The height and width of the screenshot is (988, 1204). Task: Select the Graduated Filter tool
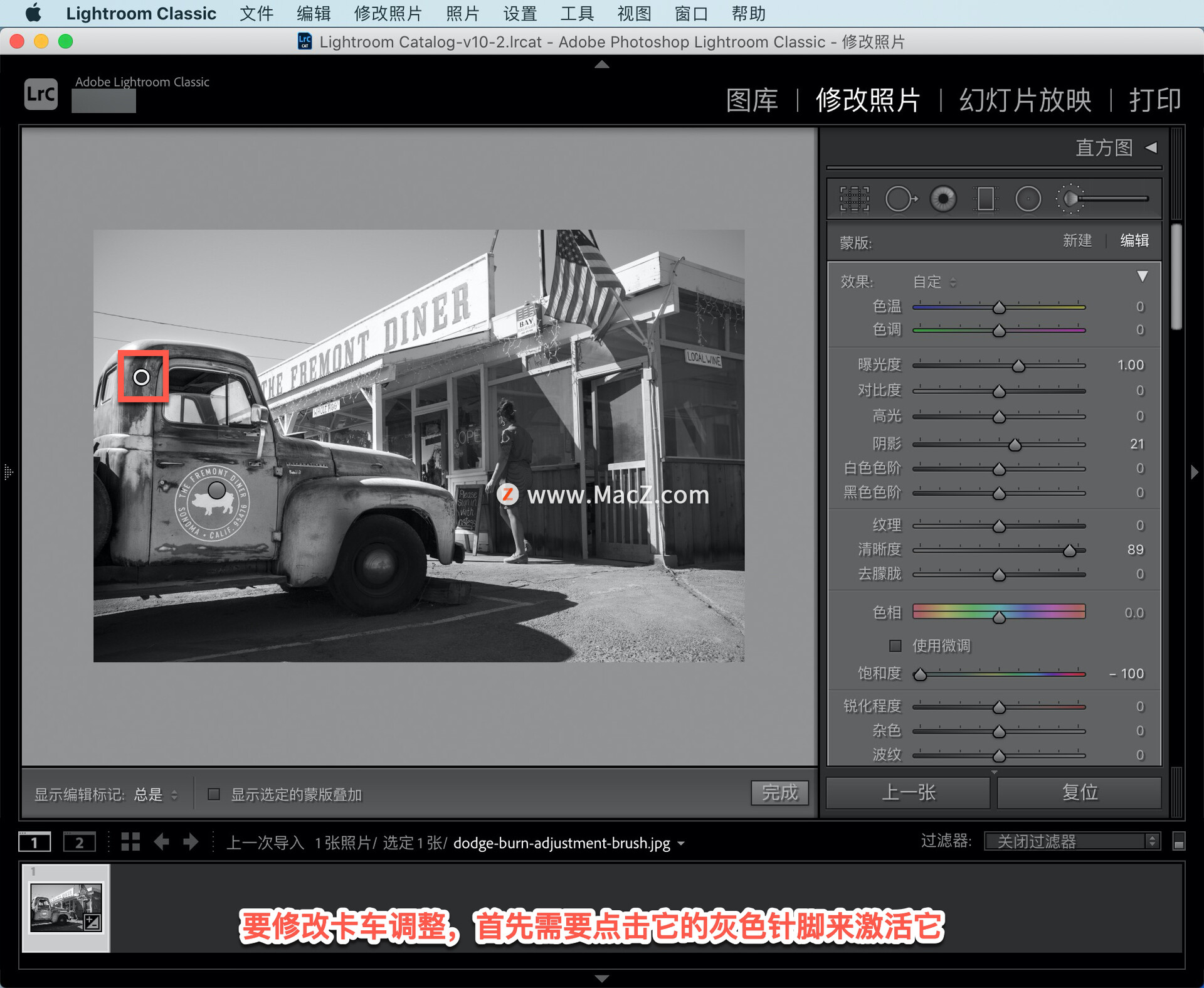coord(986,199)
